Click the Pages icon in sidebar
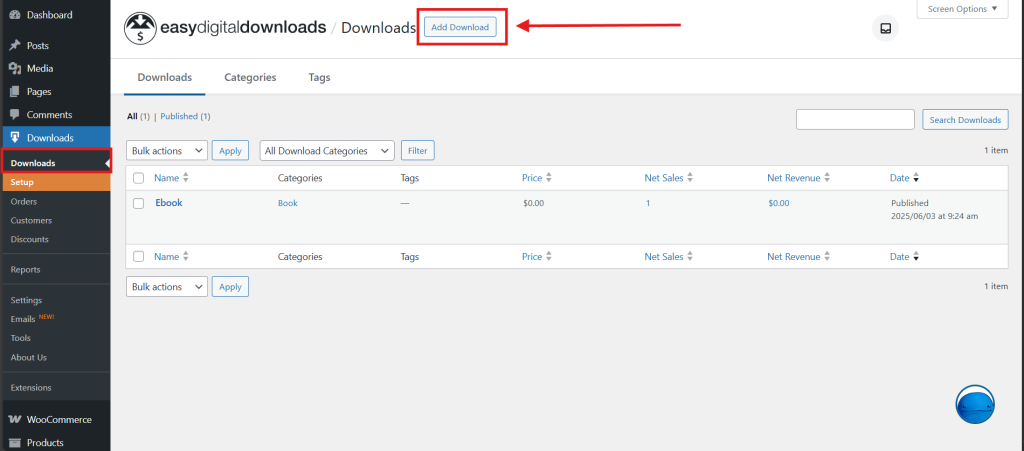 click(x=15, y=92)
